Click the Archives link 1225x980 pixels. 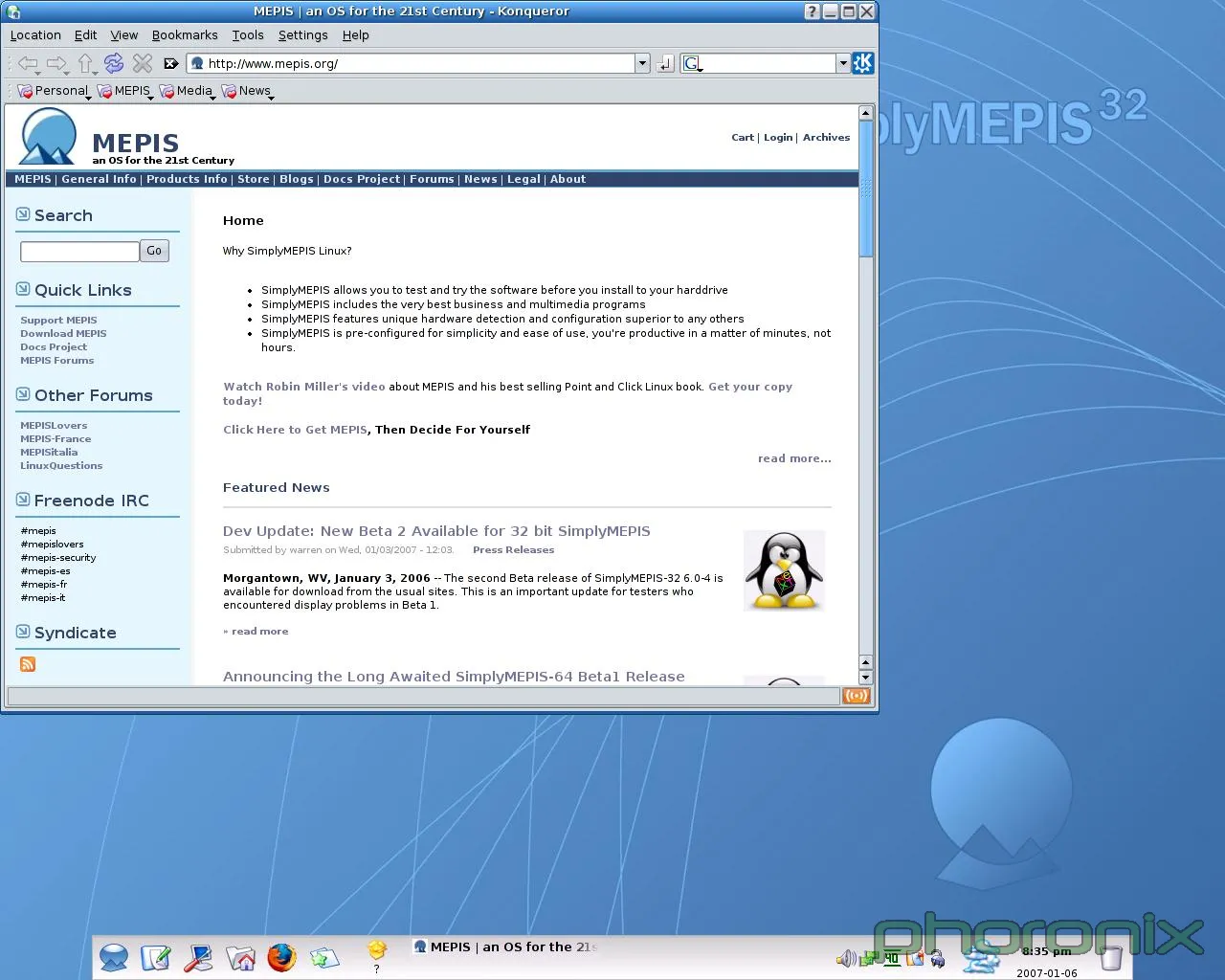click(x=826, y=138)
